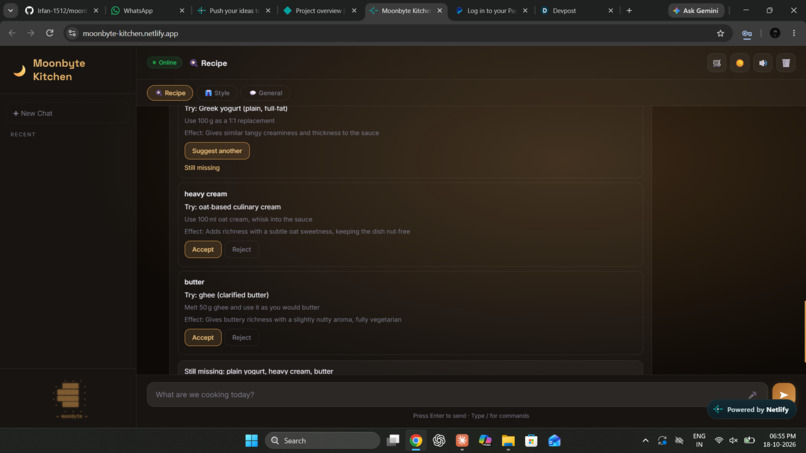806x453 pixels.
Task: Click the Chrome taskbar icon
Action: tap(416, 441)
